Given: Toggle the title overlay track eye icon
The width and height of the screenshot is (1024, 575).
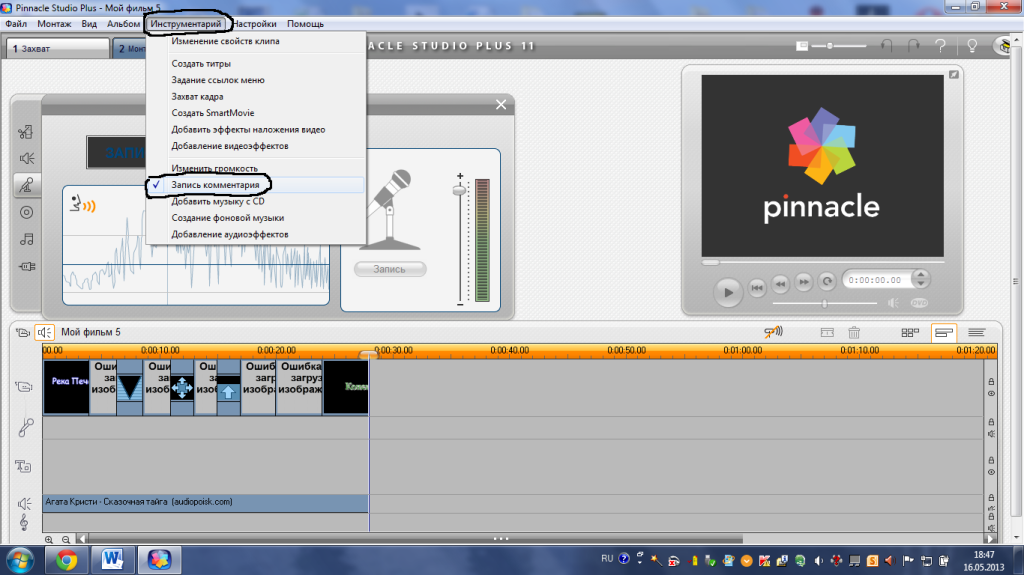Looking at the screenshot, I should tap(991, 472).
